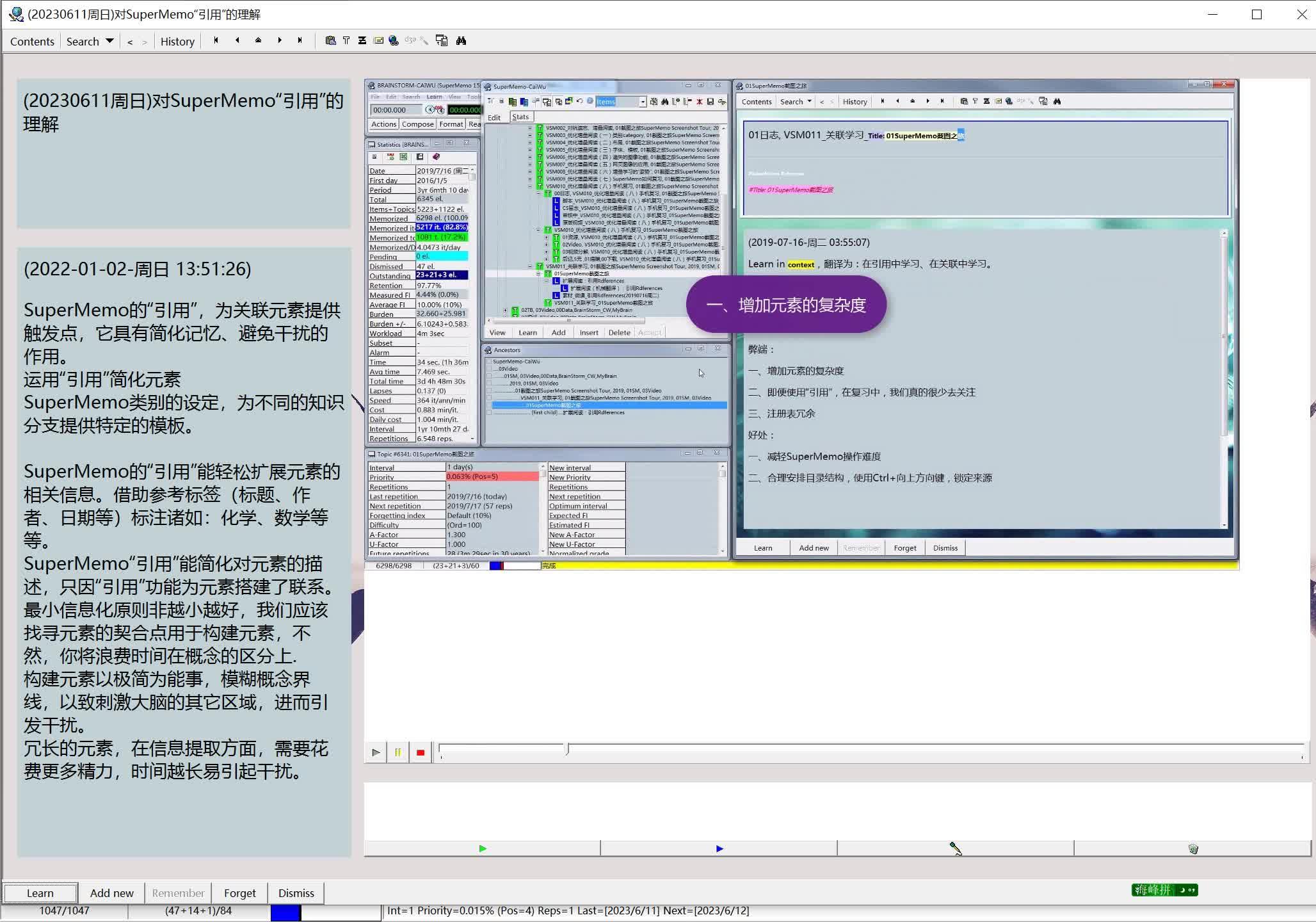Open the History toolbar item
The width and height of the screenshot is (1316, 922).
coord(177,41)
